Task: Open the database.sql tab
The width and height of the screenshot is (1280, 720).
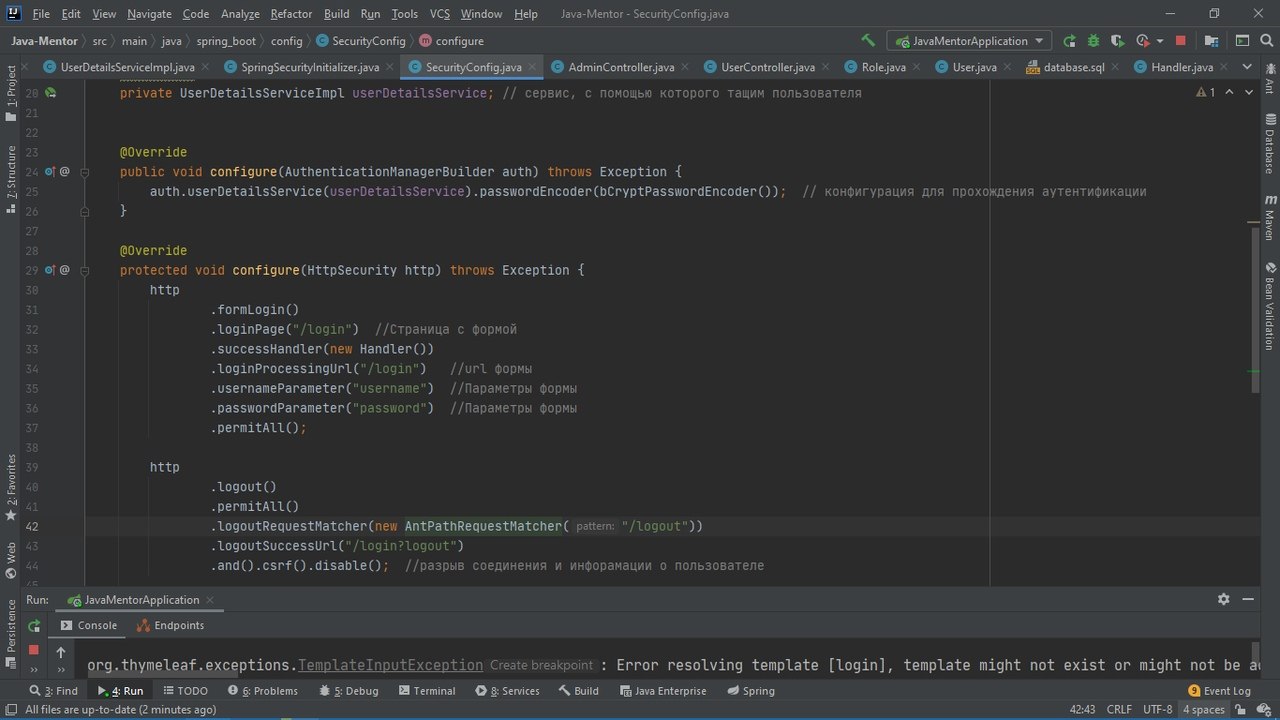Action: (x=1073, y=67)
